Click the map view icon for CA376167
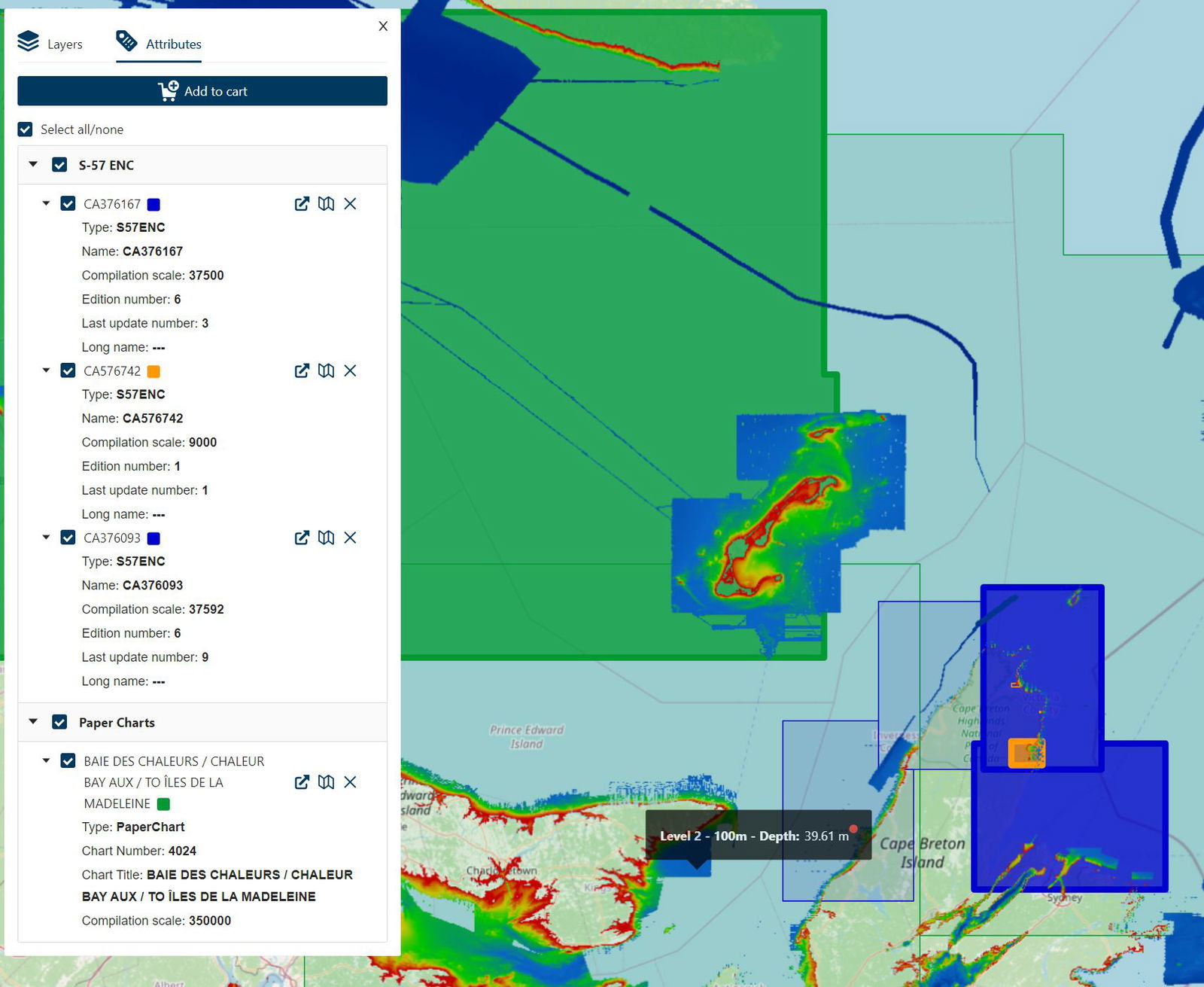Screen dimensions: 1204x987 [327, 203]
